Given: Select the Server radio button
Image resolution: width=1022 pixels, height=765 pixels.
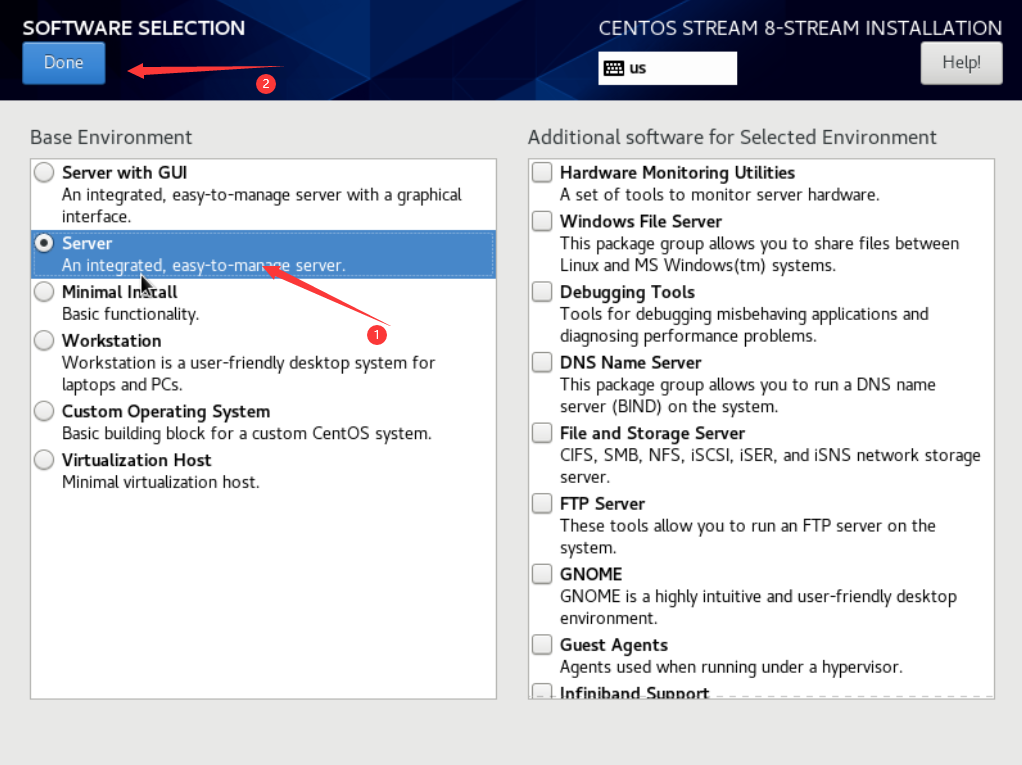Looking at the screenshot, I should (44, 243).
